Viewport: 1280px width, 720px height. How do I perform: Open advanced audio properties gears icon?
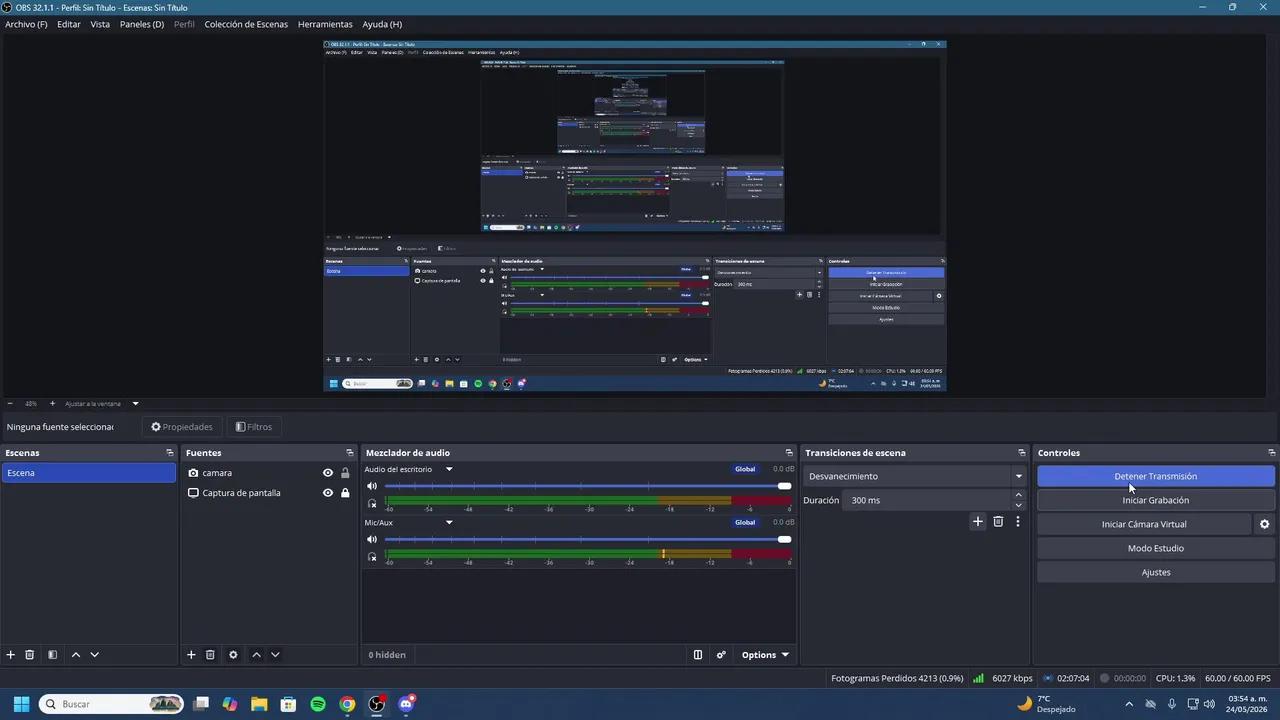pos(721,655)
